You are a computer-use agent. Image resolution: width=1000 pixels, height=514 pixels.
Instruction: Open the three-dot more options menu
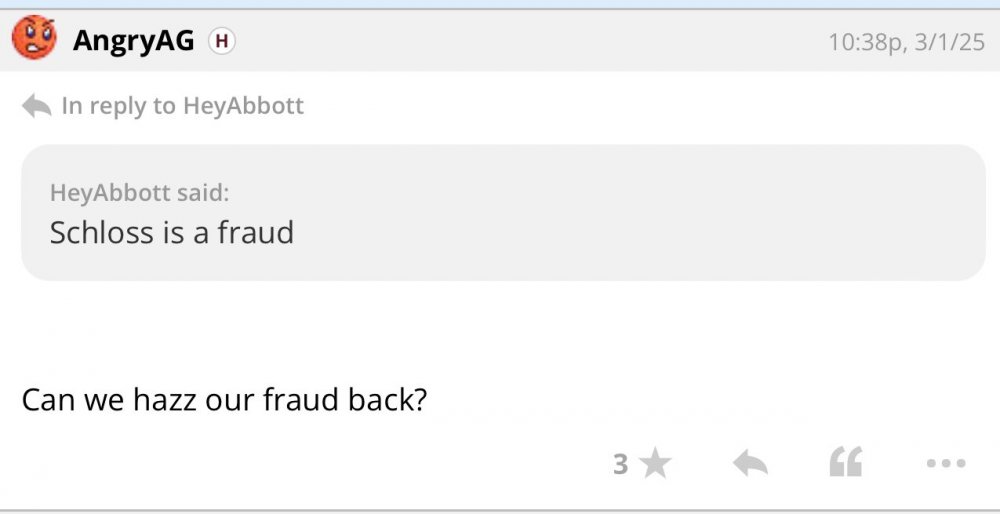coord(945,463)
